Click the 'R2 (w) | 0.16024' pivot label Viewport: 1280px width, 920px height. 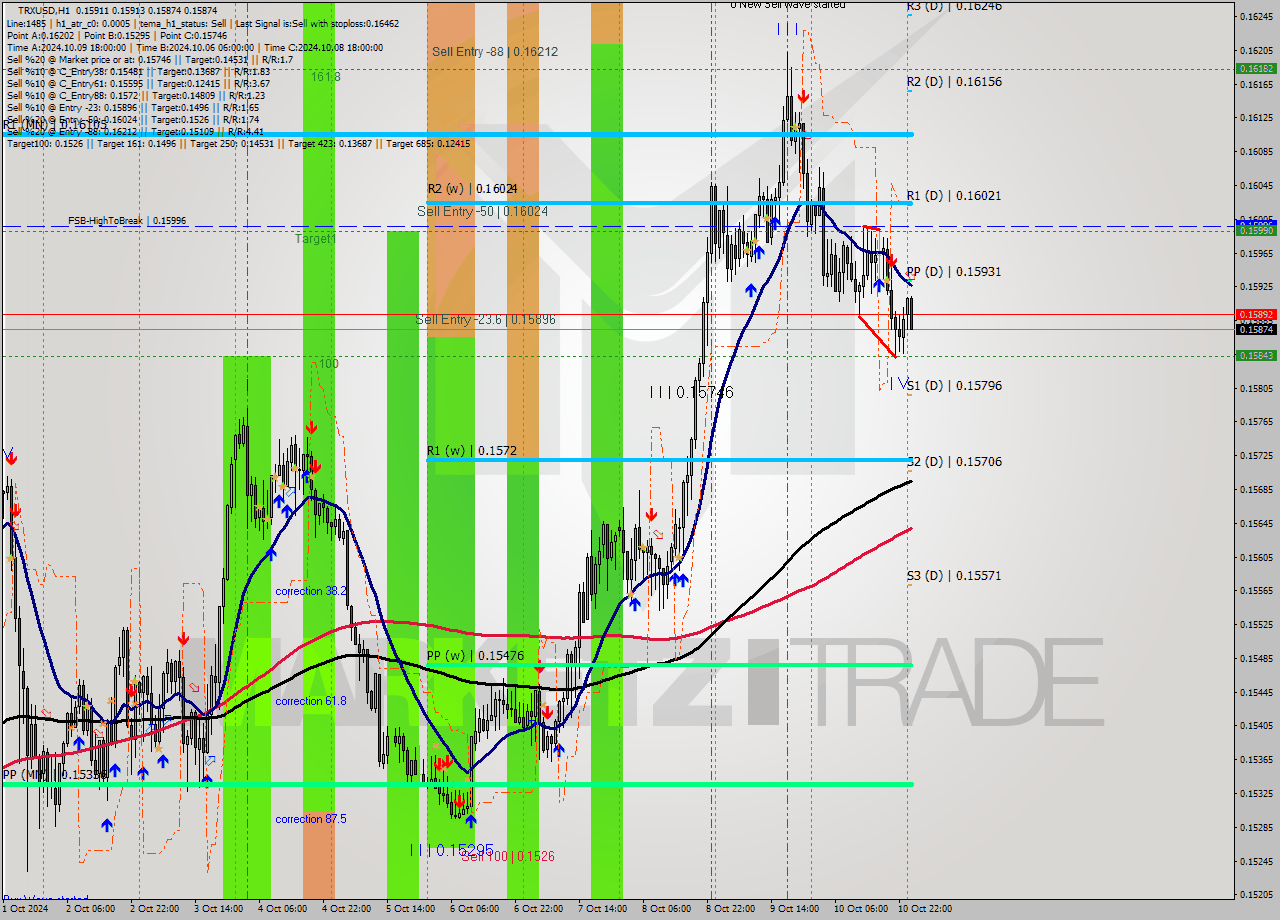pyautogui.click(x=472, y=188)
